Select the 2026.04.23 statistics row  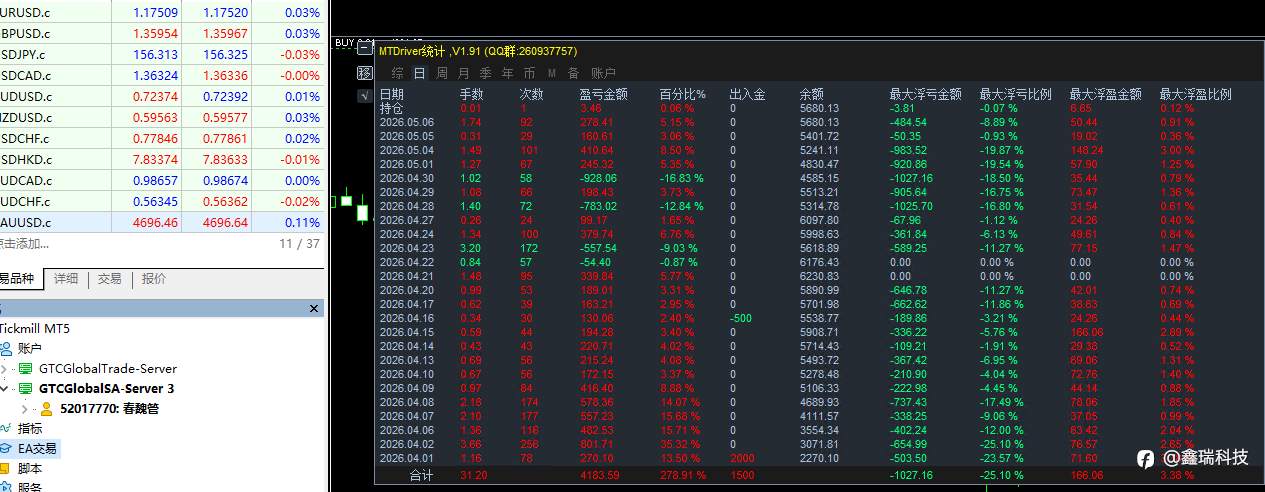[x=817, y=248]
